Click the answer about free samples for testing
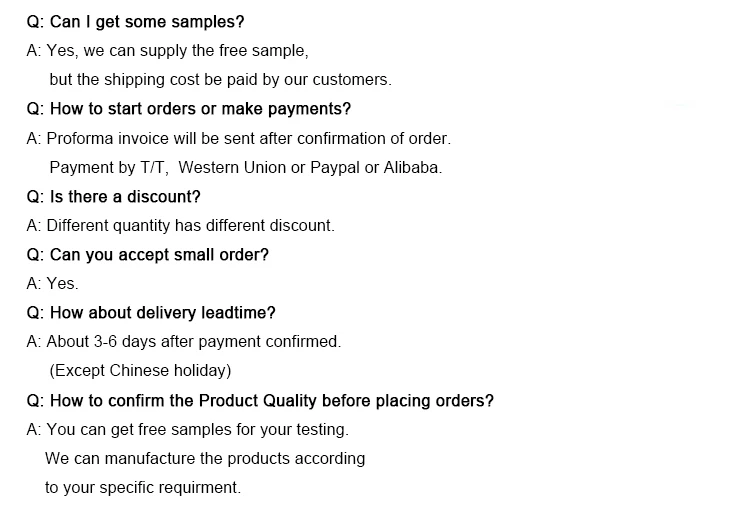This screenshot has width=750, height=522. coord(187,429)
